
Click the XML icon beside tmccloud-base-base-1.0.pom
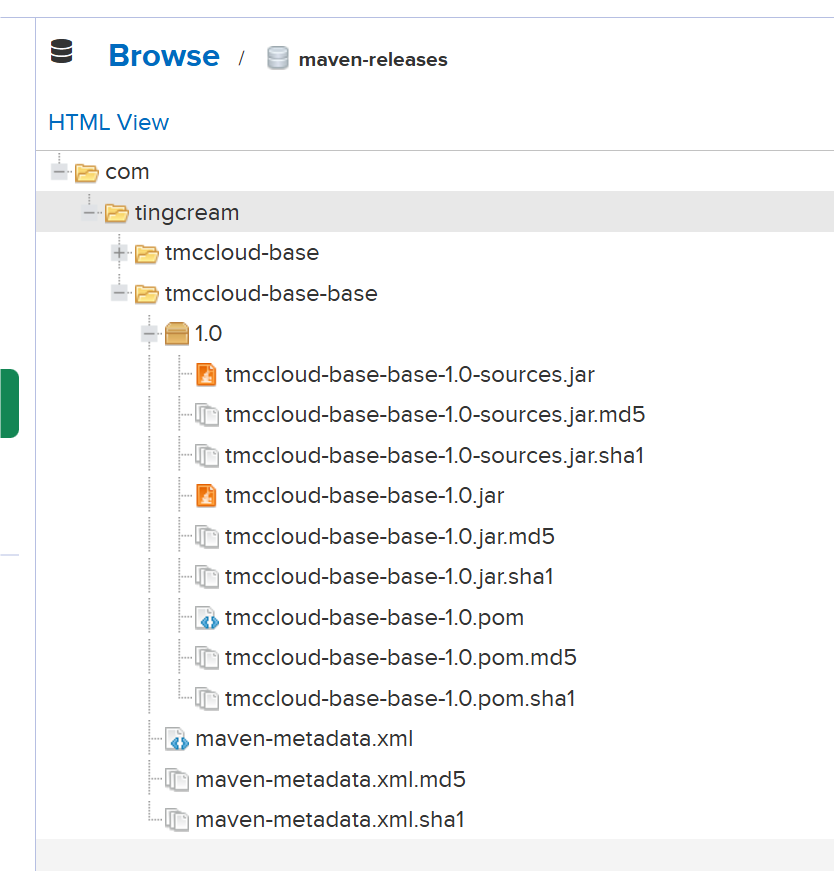pos(206,618)
